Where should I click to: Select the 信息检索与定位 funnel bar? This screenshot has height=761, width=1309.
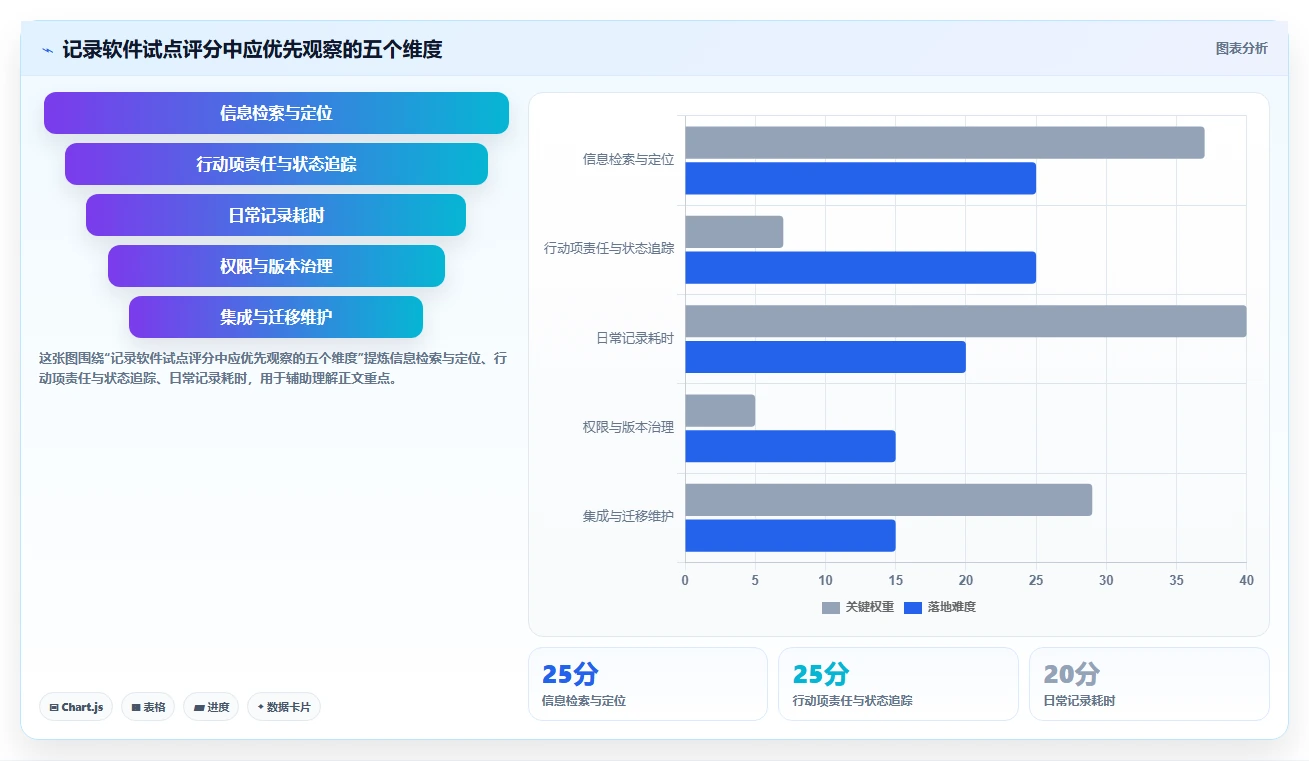(276, 113)
